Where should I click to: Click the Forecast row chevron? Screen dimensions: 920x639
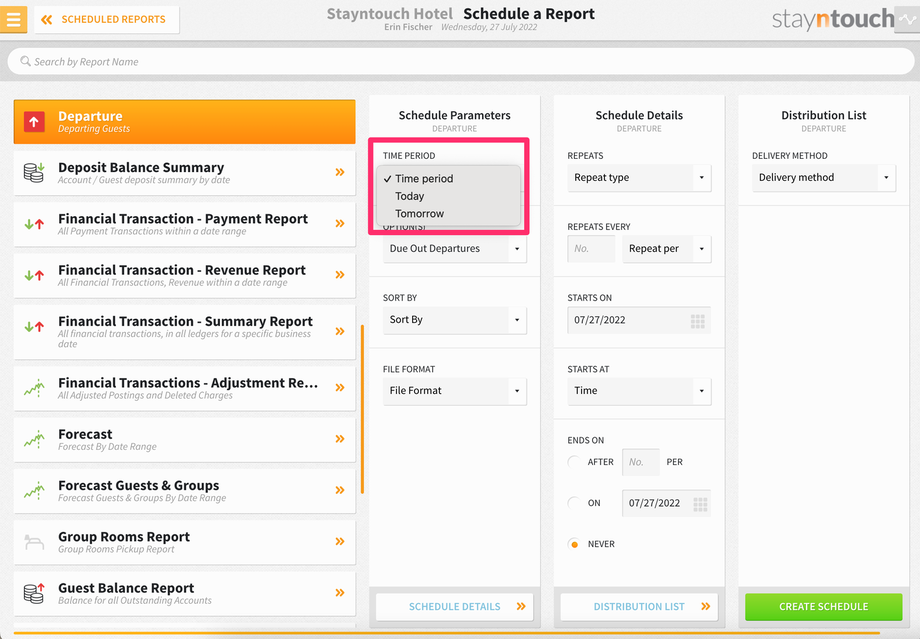coord(340,438)
